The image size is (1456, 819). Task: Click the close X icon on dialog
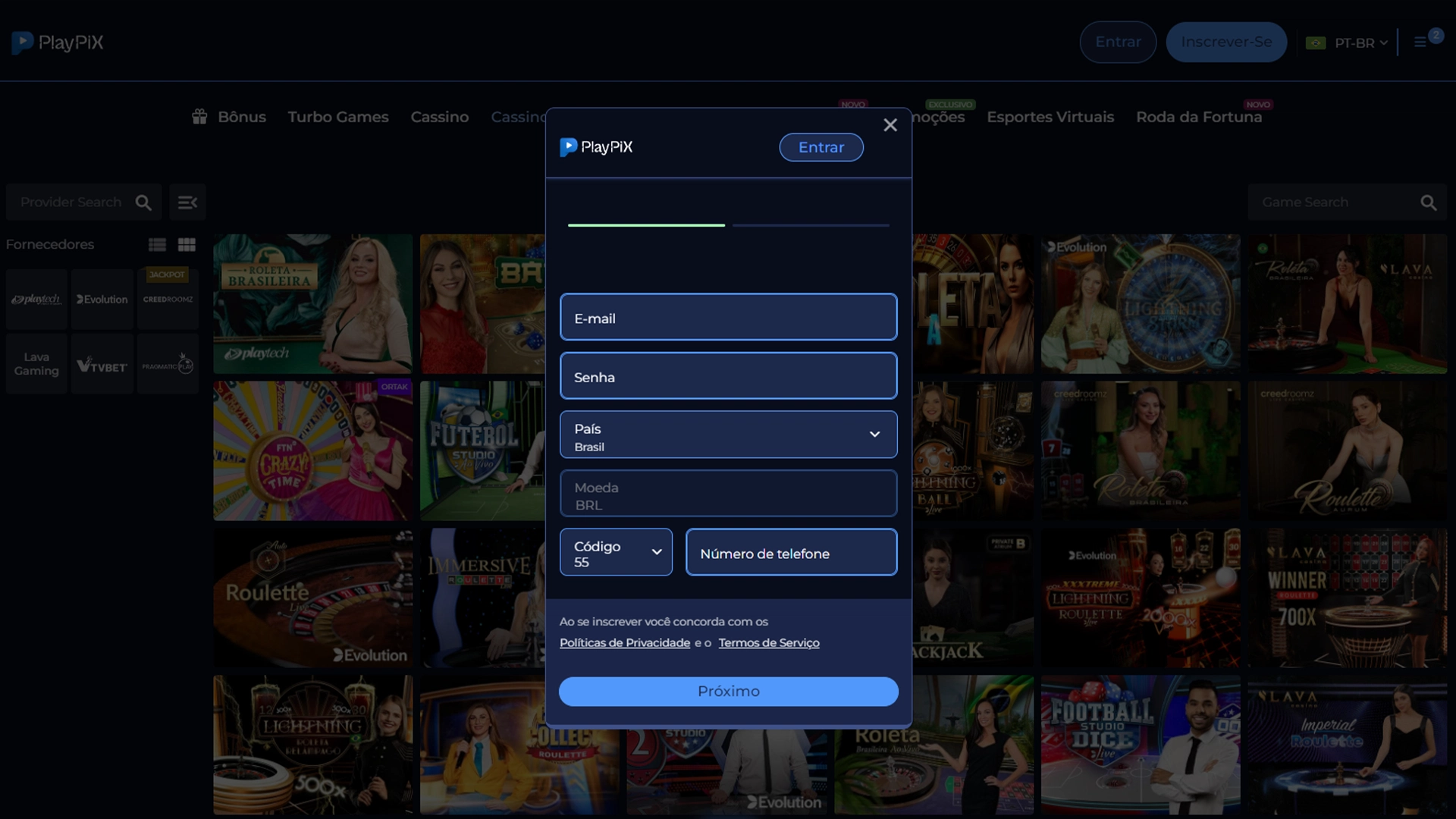[890, 125]
